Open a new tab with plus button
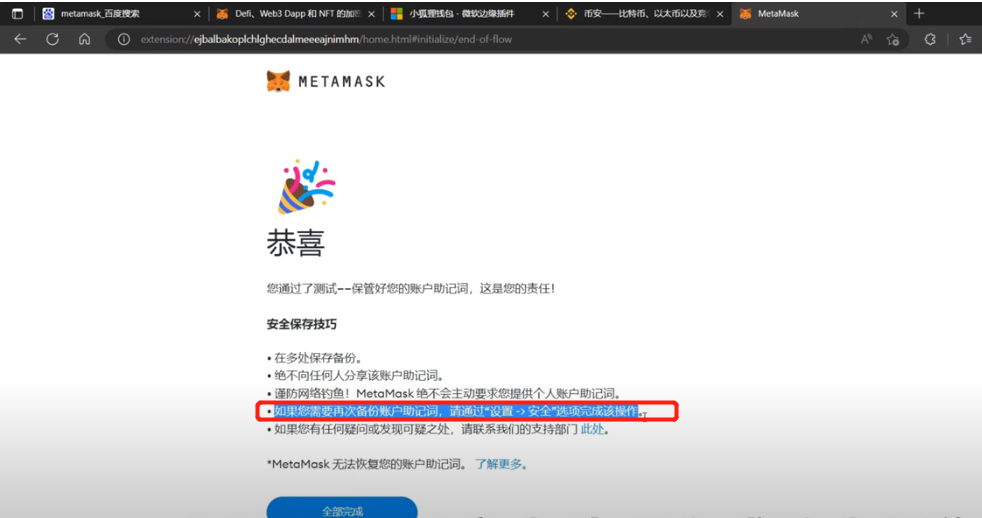Viewport: 982px width, 518px height. 919,13
